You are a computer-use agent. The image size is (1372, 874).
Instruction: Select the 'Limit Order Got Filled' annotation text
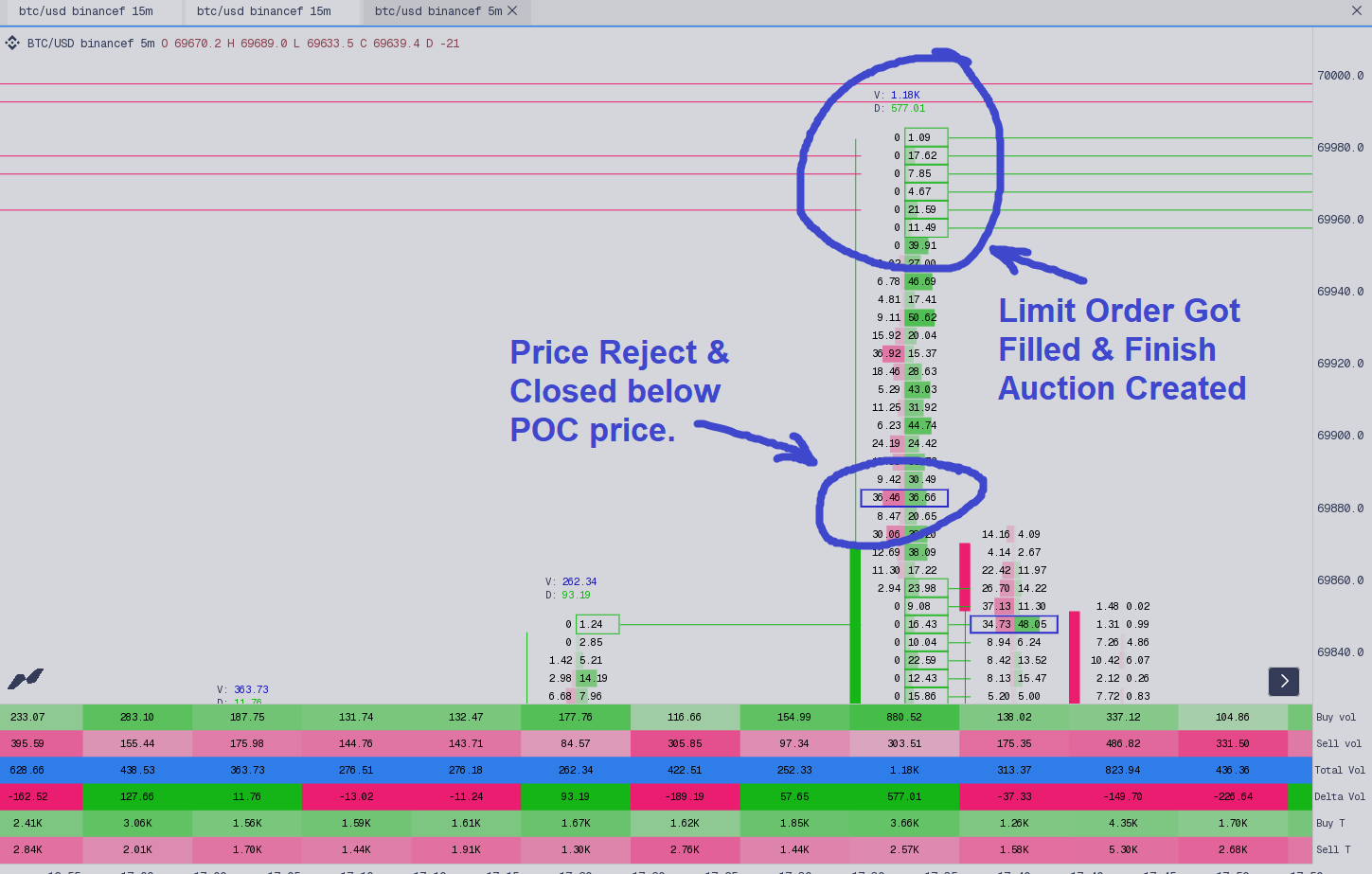coord(1121,349)
